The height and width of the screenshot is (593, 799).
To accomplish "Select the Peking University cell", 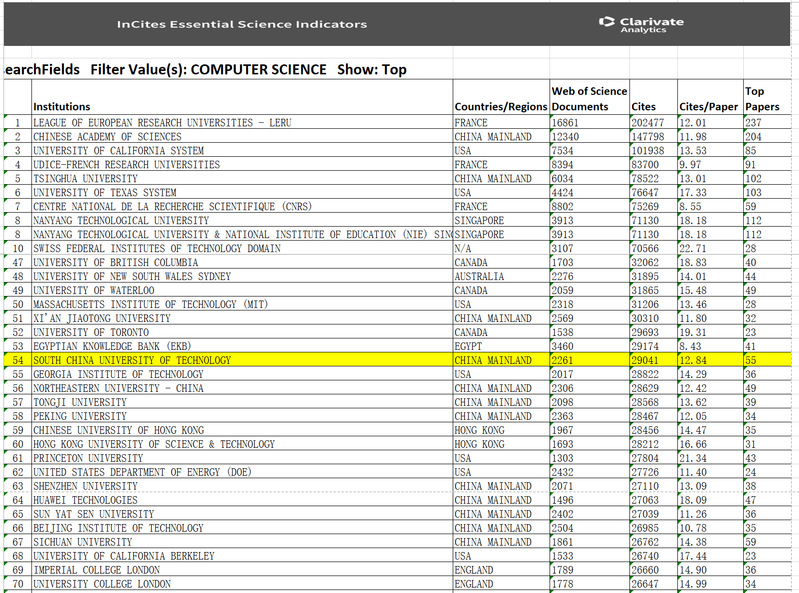I will pos(242,416).
